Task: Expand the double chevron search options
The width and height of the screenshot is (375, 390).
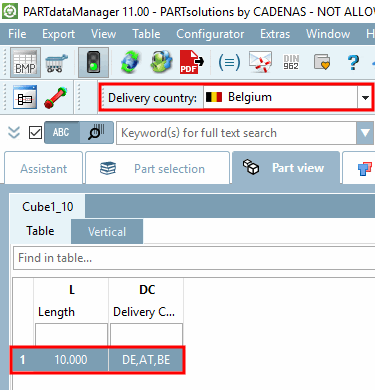Action: [x=14, y=133]
